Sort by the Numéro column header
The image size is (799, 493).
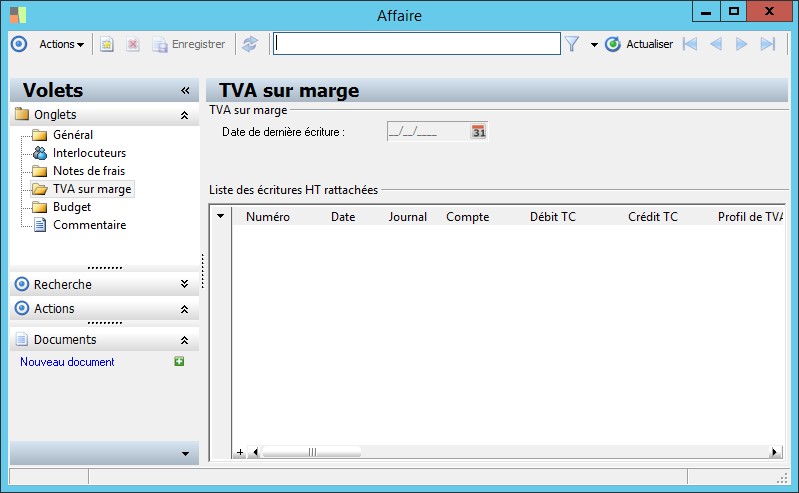(x=268, y=217)
